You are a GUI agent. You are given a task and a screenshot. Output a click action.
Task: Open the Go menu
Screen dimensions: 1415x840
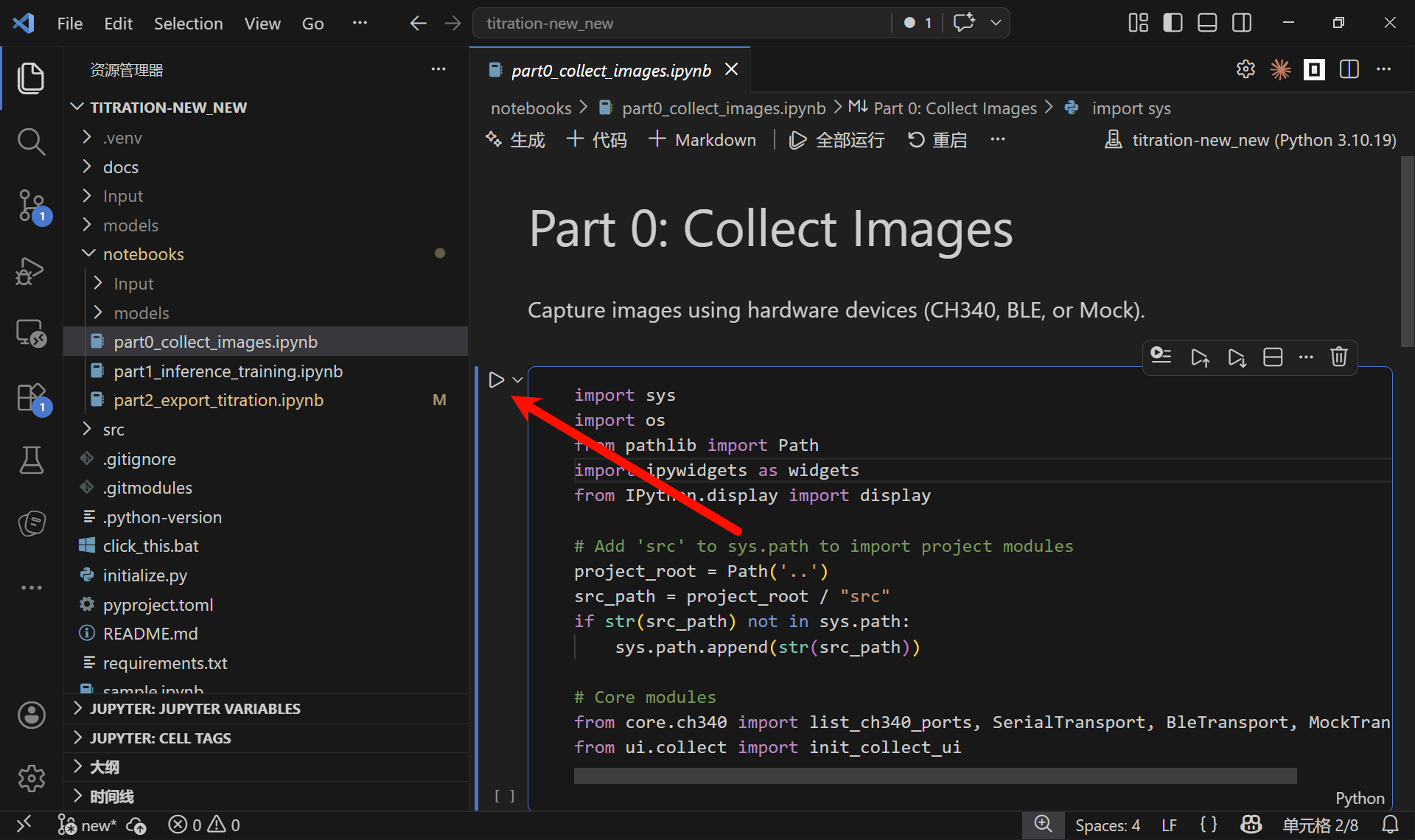click(312, 24)
